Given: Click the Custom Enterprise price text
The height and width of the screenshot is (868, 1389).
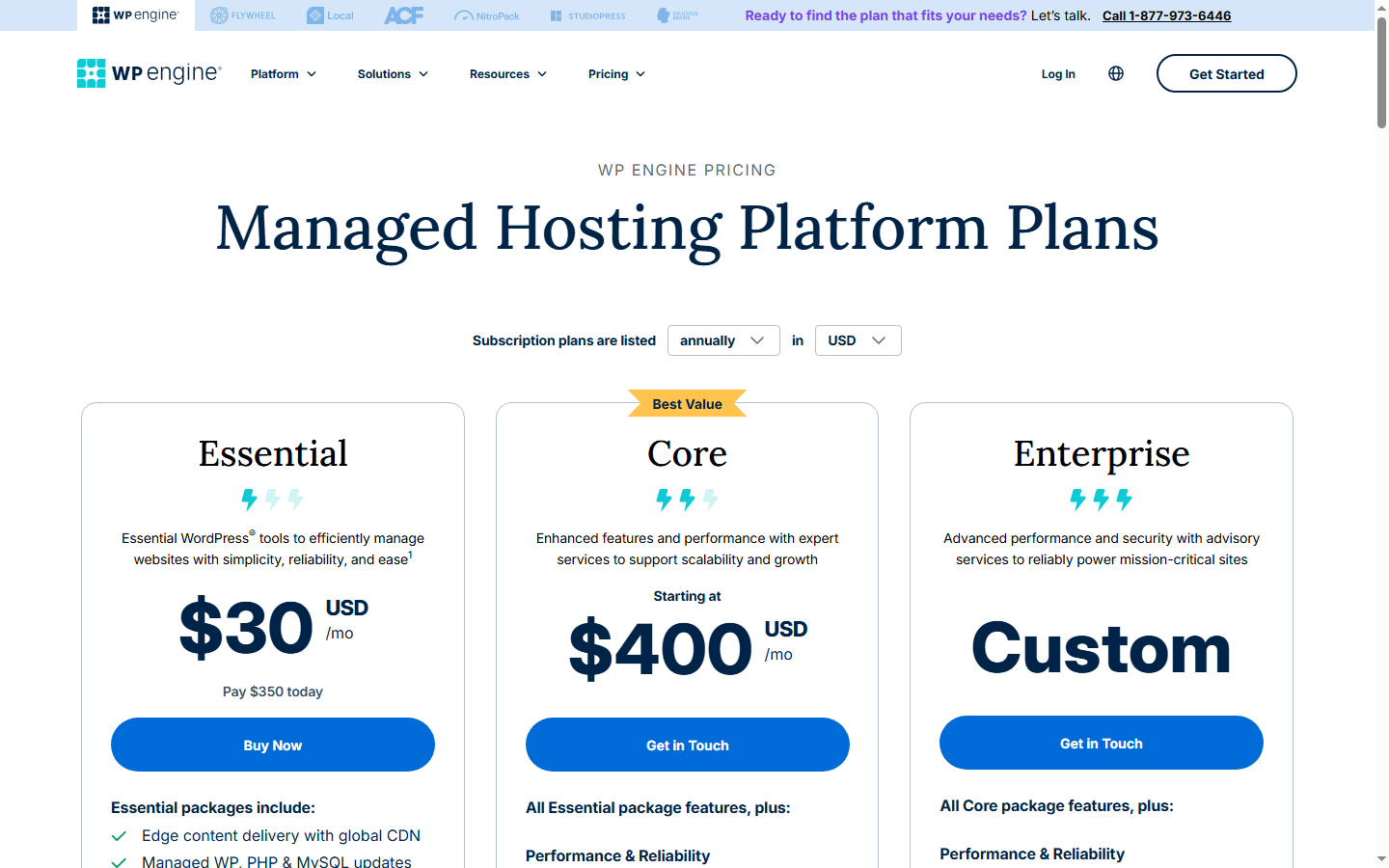Looking at the screenshot, I should click(1101, 648).
